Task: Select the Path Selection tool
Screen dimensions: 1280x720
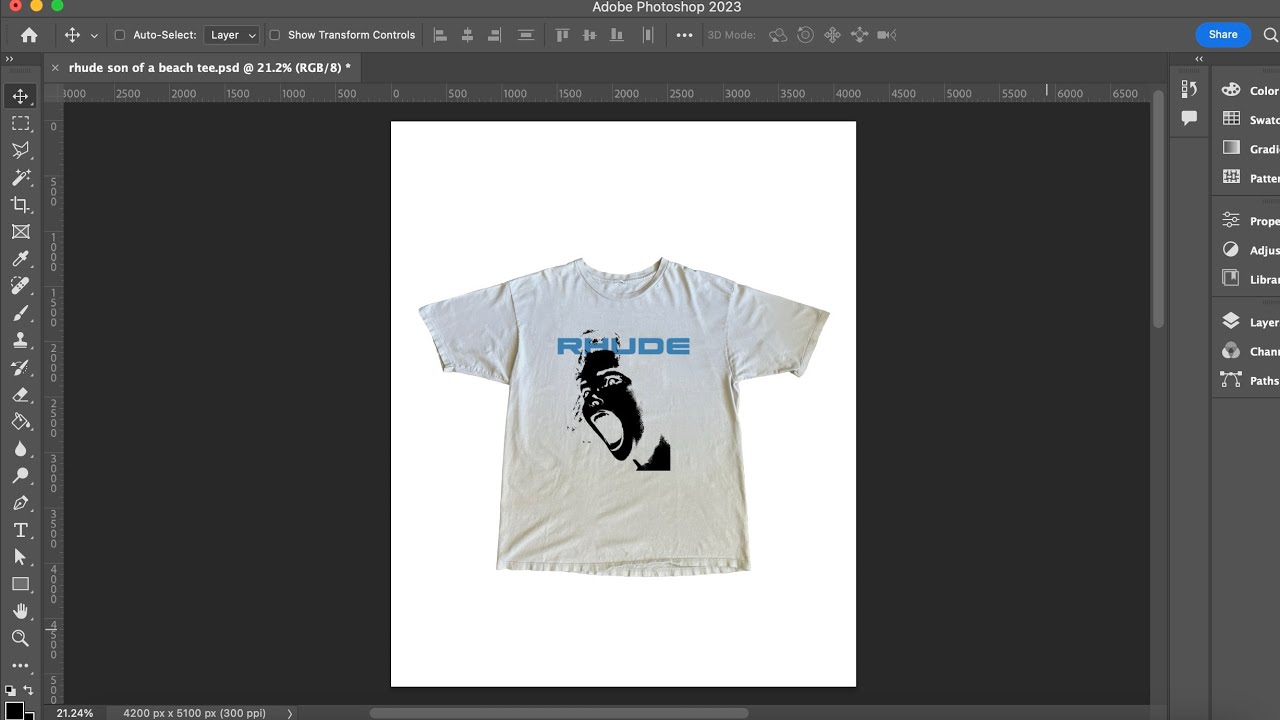Action: click(20, 557)
